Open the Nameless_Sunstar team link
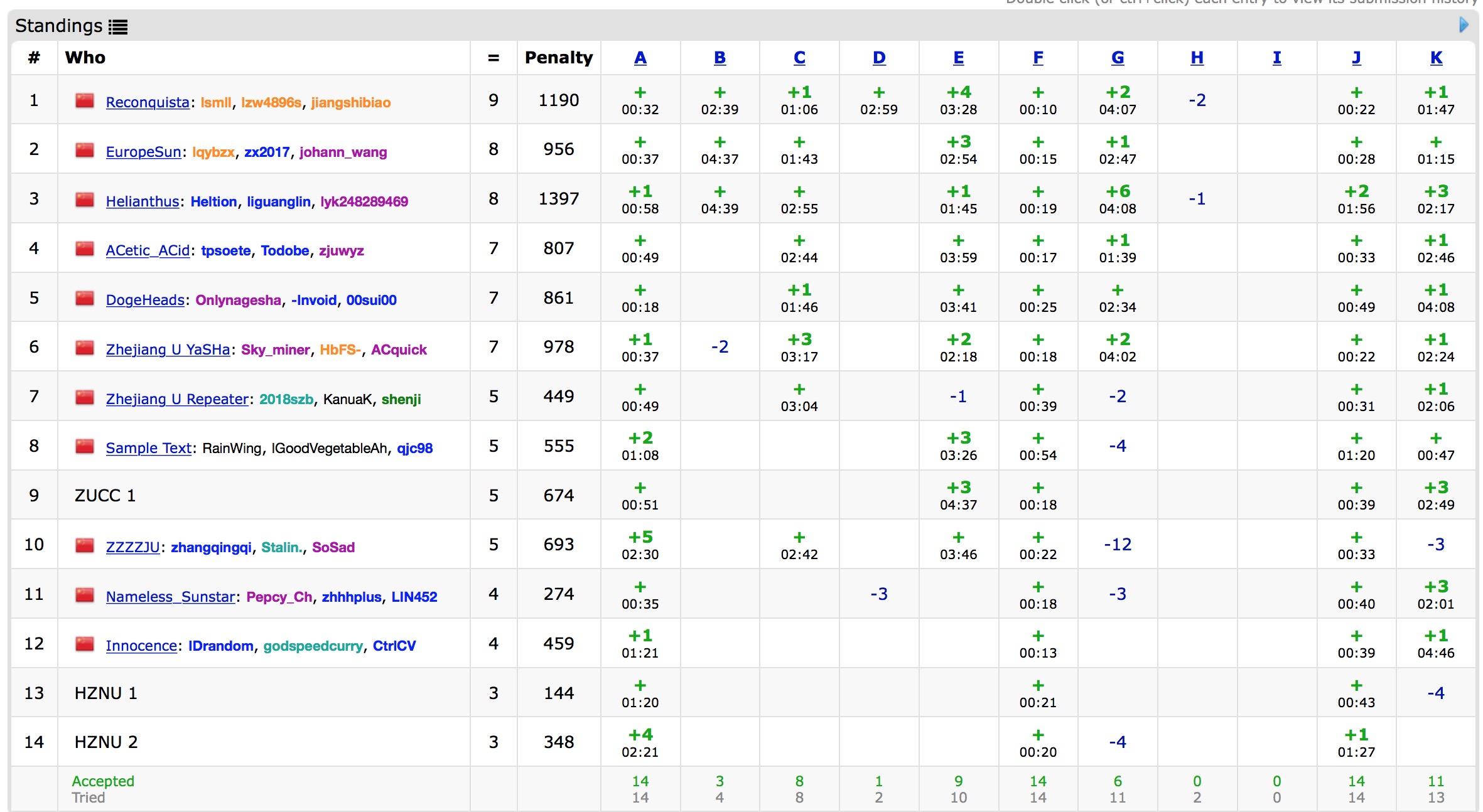Image resolution: width=1483 pixels, height=812 pixels. (170, 597)
